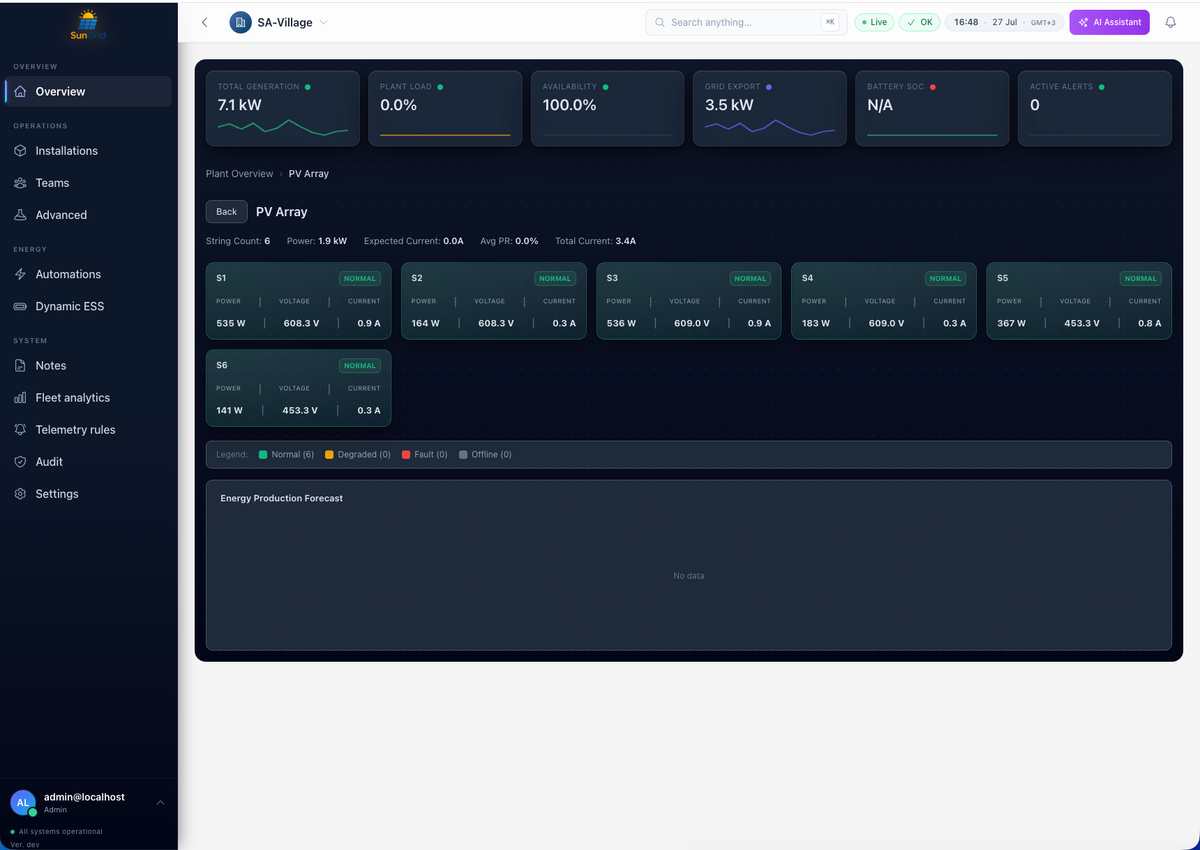Screen dimensions: 1200x850
Task: Toggle the Live status indicator
Action: (874, 22)
